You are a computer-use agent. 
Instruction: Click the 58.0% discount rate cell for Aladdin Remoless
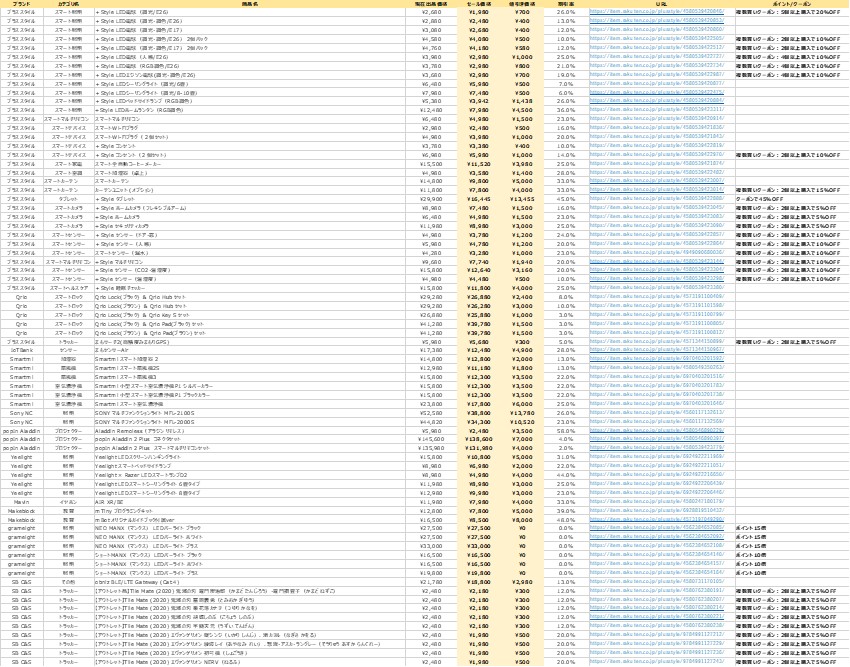pos(566,430)
